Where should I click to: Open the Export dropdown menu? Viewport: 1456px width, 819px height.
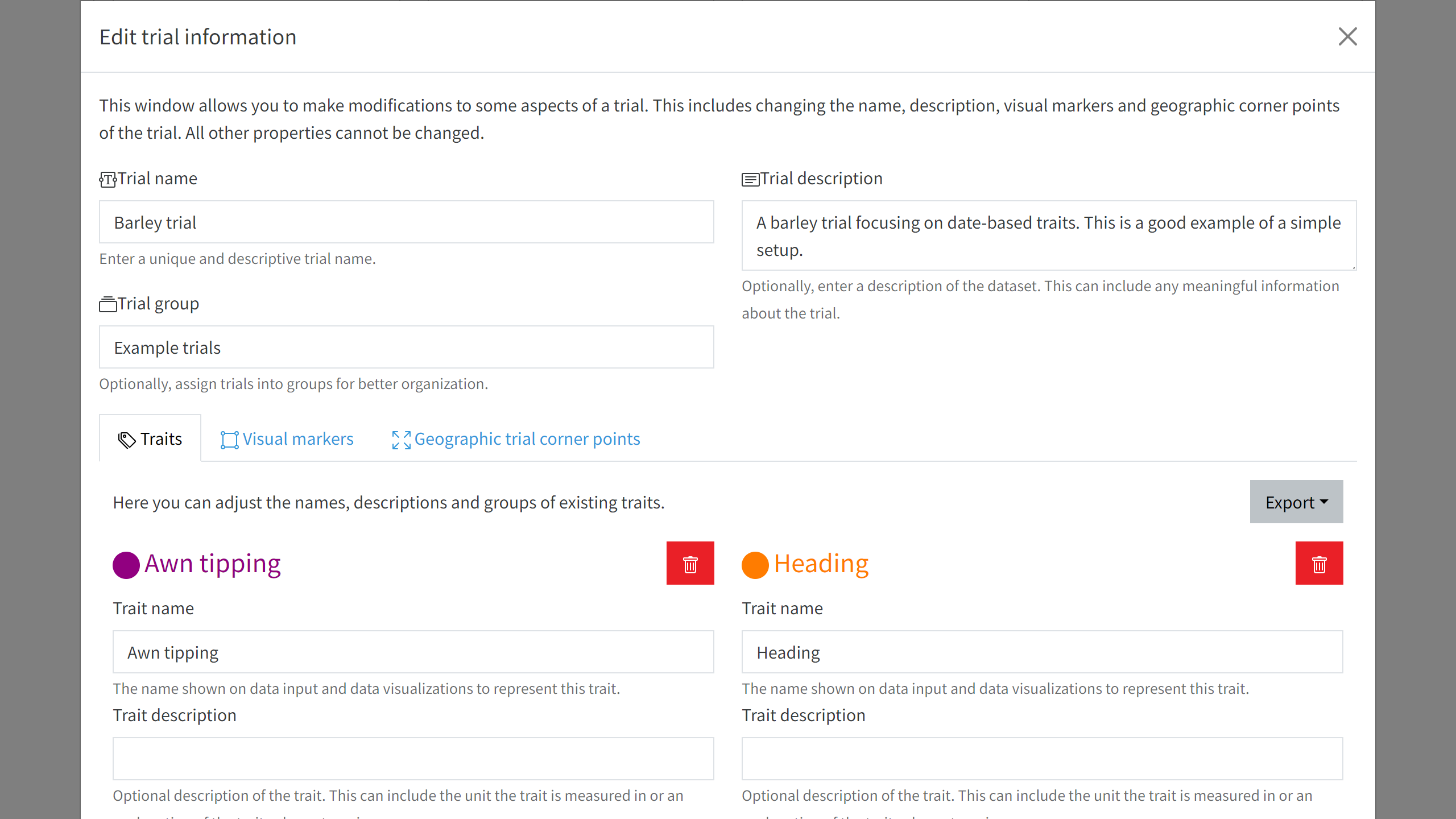(1296, 501)
